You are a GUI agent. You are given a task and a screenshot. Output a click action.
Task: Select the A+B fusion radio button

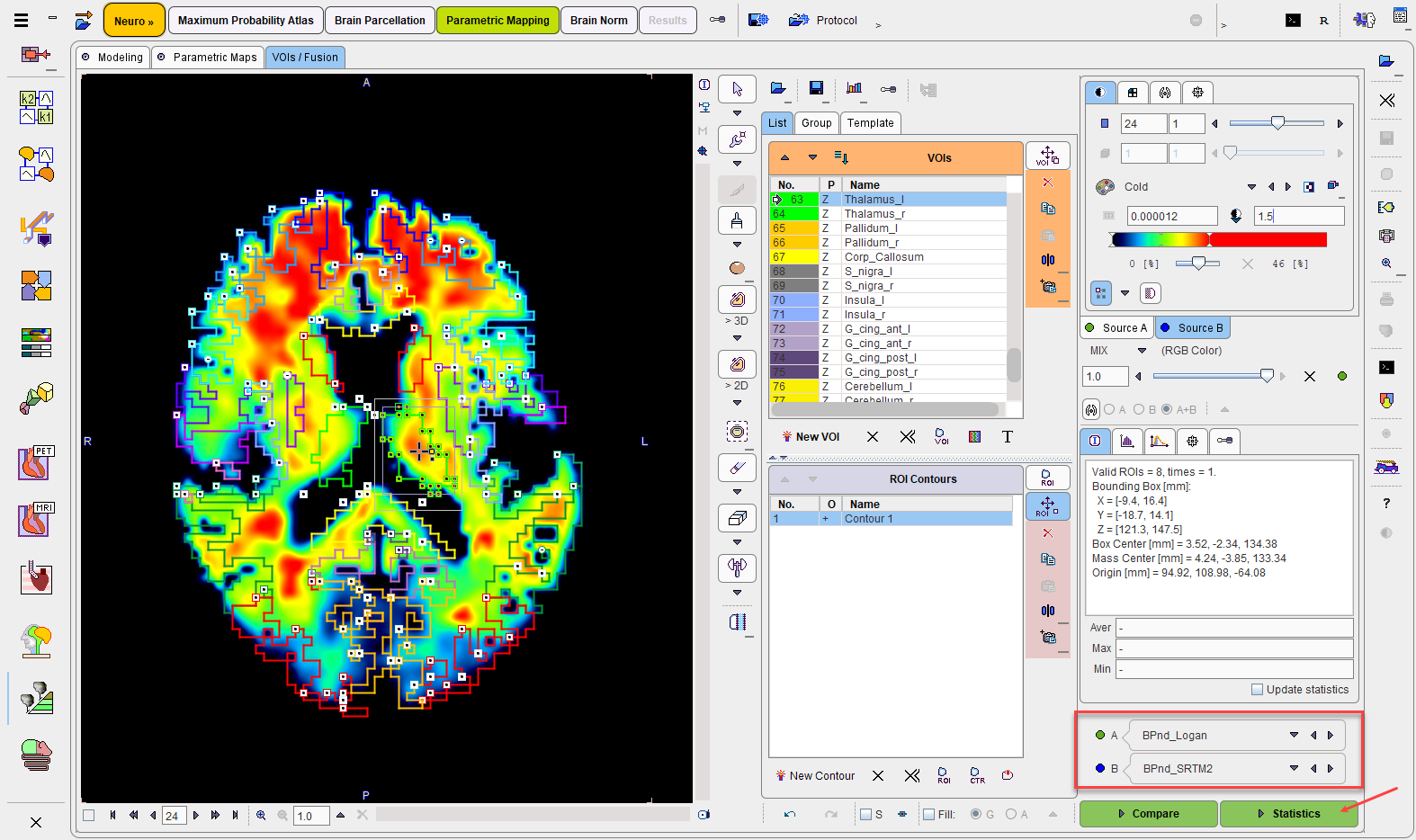pyautogui.click(x=1167, y=409)
